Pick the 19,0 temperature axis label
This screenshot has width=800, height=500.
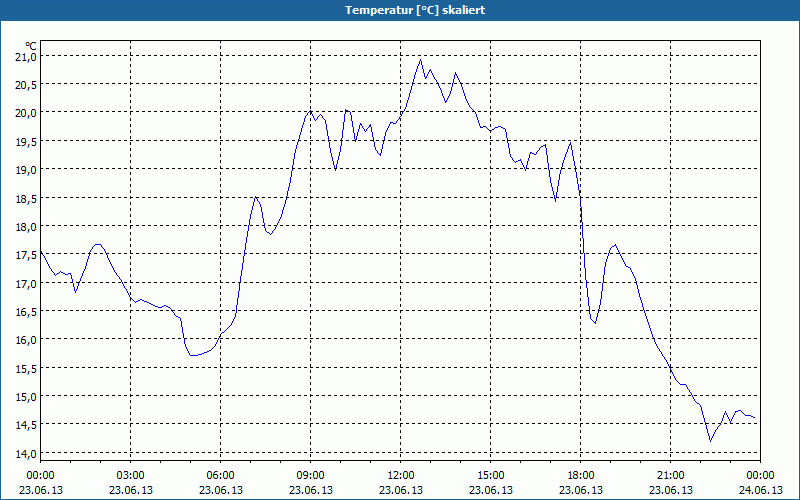pos(25,170)
